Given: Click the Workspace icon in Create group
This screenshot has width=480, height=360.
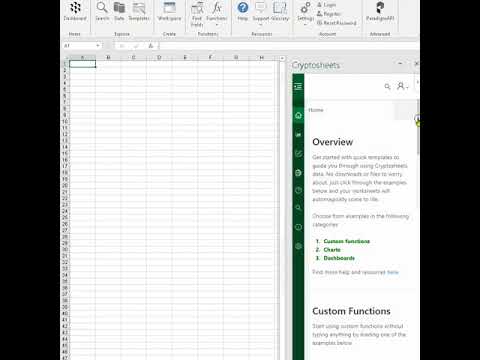Looking at the screenshot, I should (x=169, y=11).
